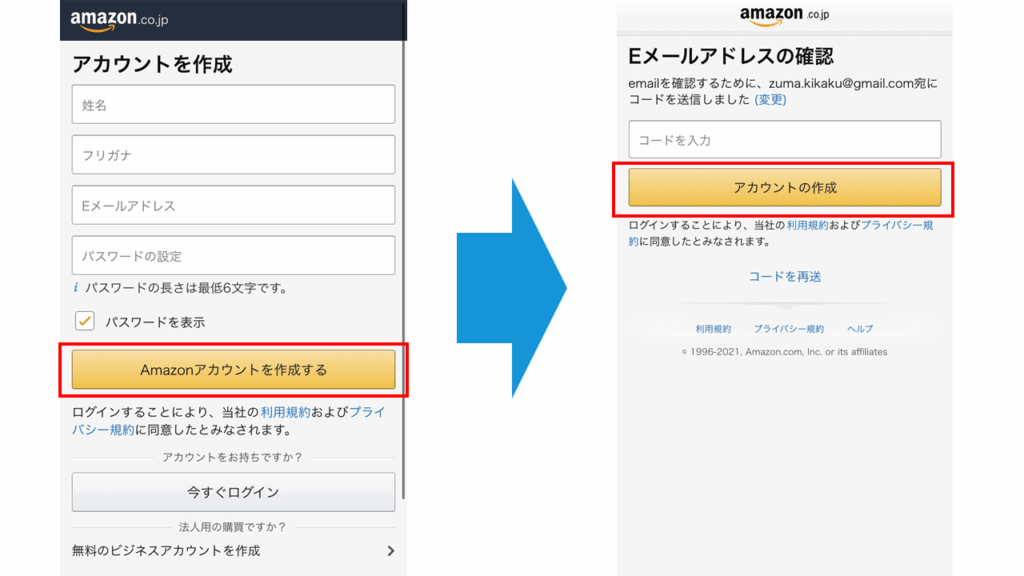Toggle the パスワードを表示 checkbox
Screen dimensions: 1024x576
point(85,321)
